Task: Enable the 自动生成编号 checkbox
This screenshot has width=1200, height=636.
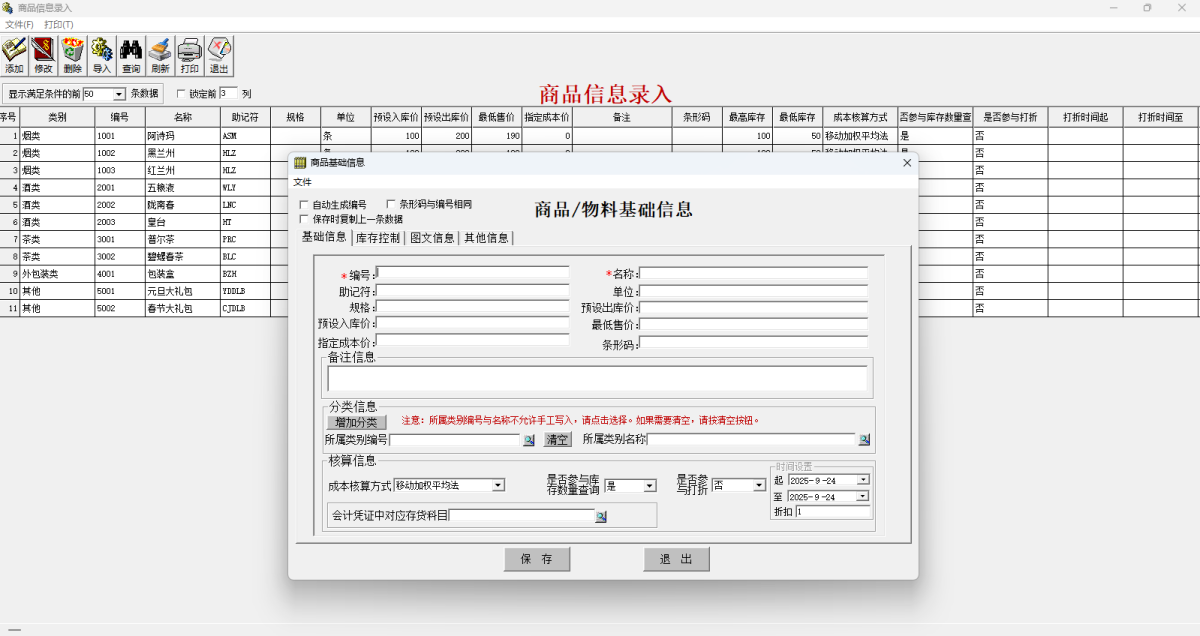Action: [x=301, y=204]
